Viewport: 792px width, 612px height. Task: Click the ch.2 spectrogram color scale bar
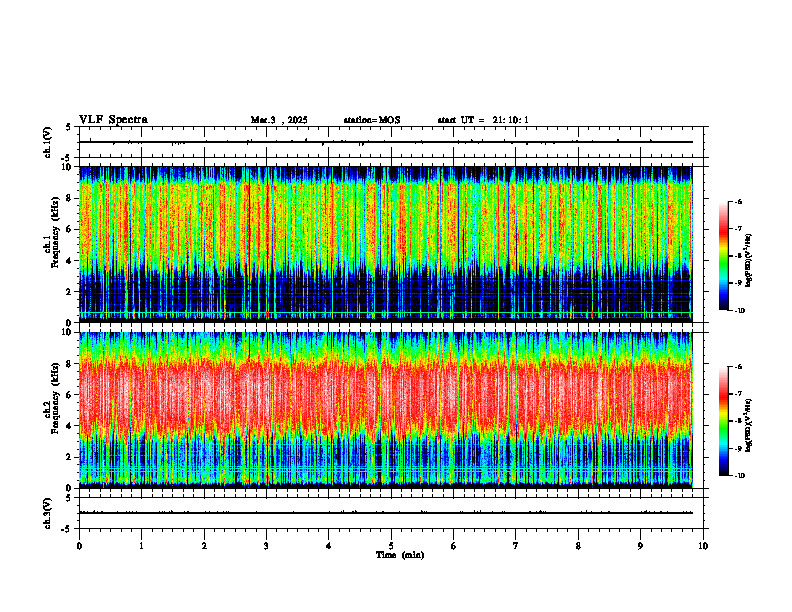pos(723,421)
